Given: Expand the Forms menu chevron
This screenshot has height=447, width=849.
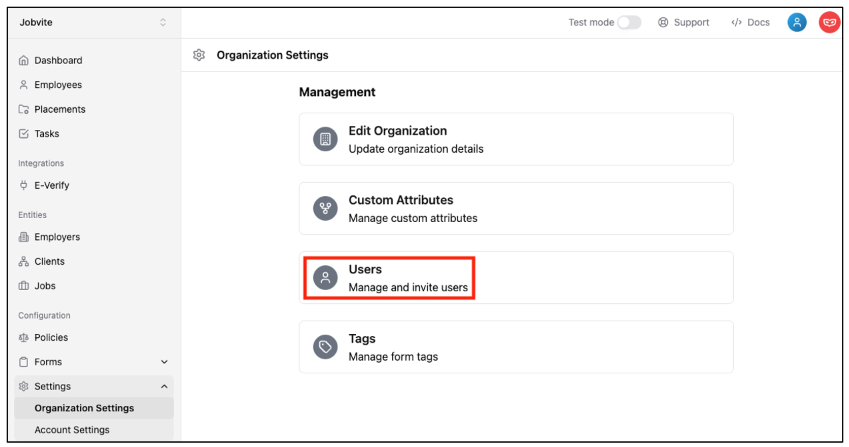Looking at the screenshot, I should pos(164,362).
